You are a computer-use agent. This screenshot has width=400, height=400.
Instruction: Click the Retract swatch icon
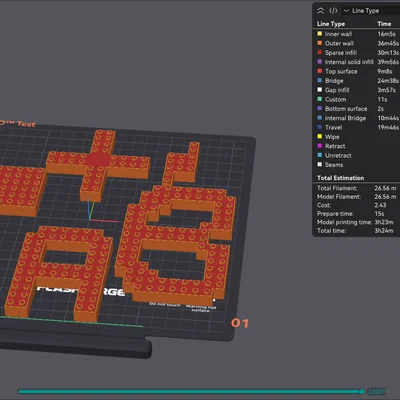pyautogui.click(x=320, y=146)
